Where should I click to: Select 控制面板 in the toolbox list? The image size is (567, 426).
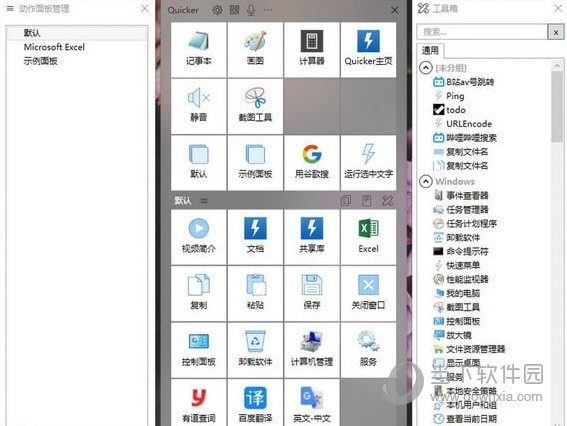457,321
